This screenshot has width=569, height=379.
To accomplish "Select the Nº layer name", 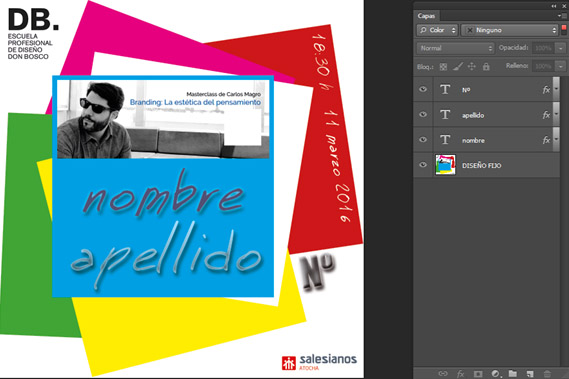I will (x=466, y=90).
